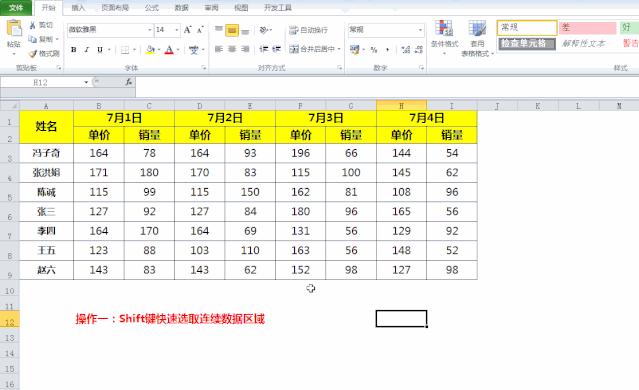Toggle Align Text Right
Image resolution: width=639 pixels, height=390 pixels.
(245, 49)
